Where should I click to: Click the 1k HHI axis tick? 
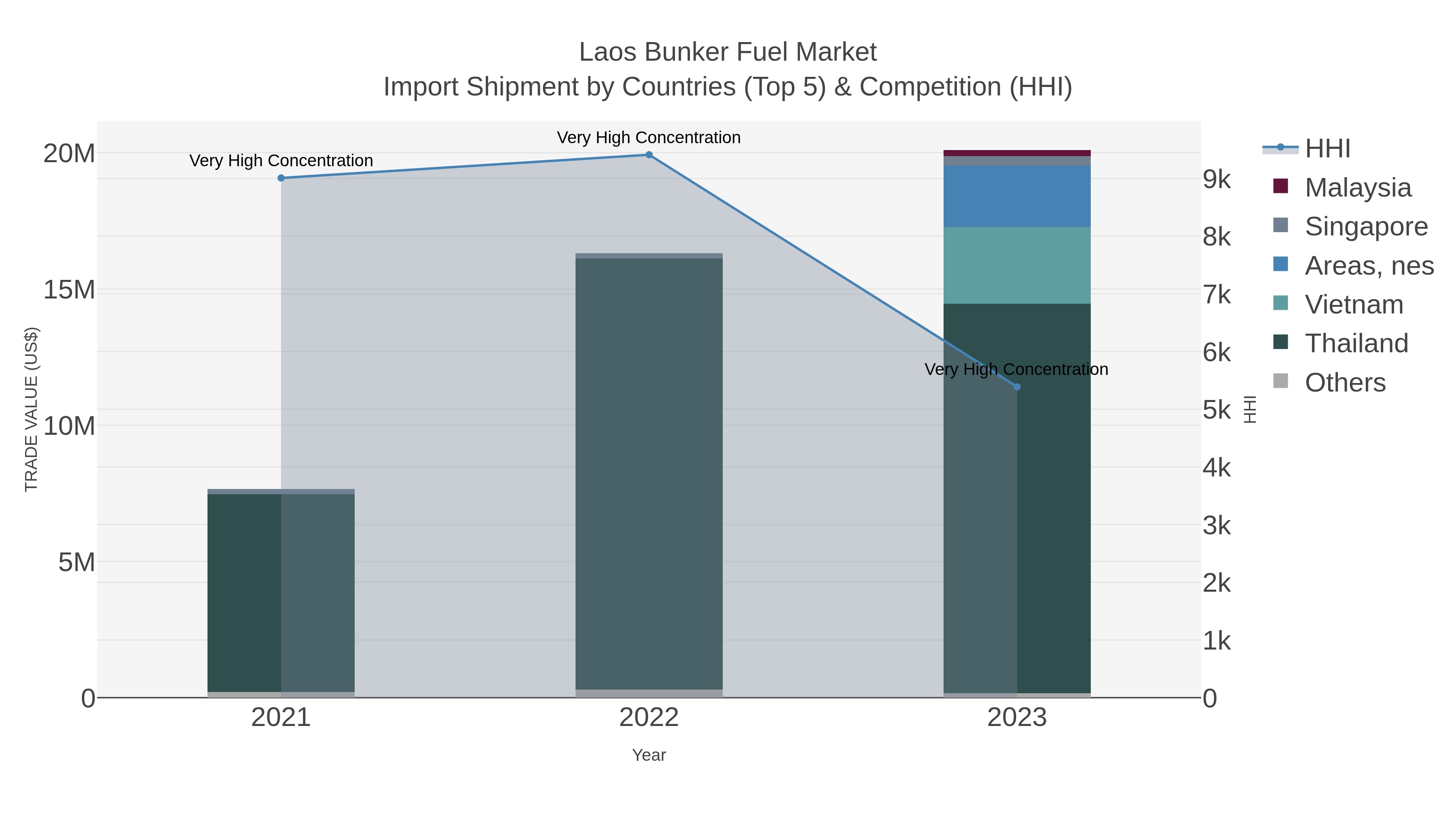click(x=1216, y=641)
